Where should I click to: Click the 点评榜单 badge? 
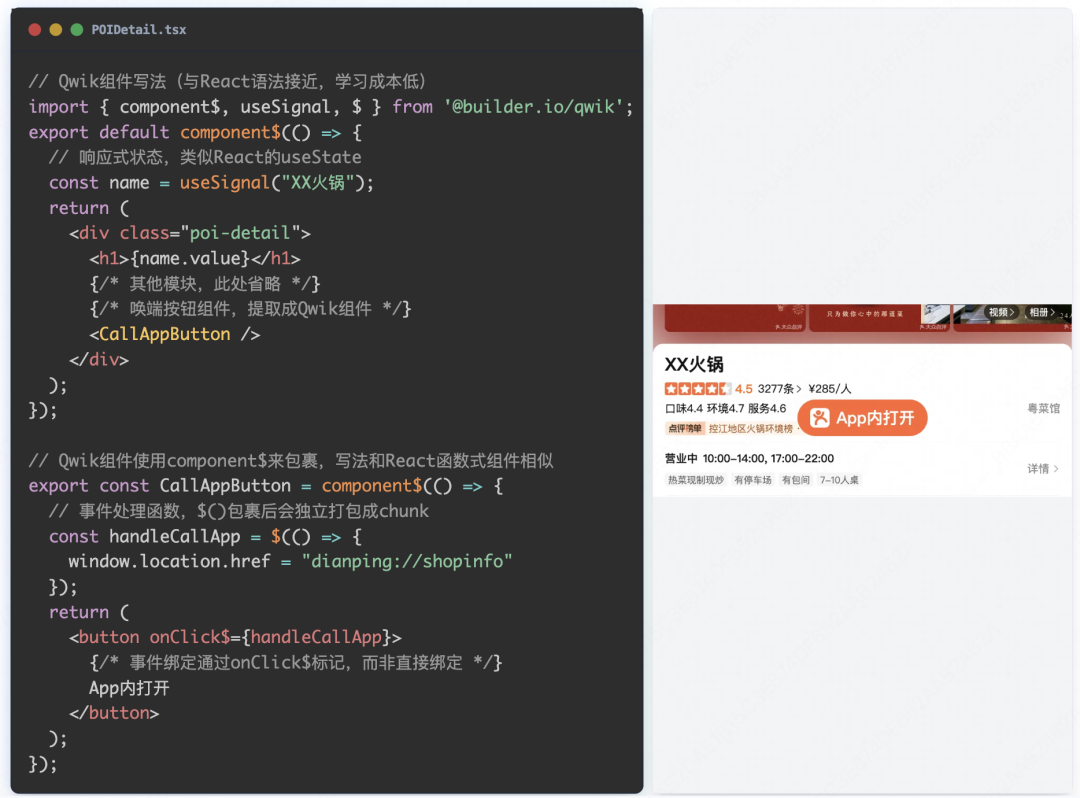pyautogui.click(x=685, y=429)
